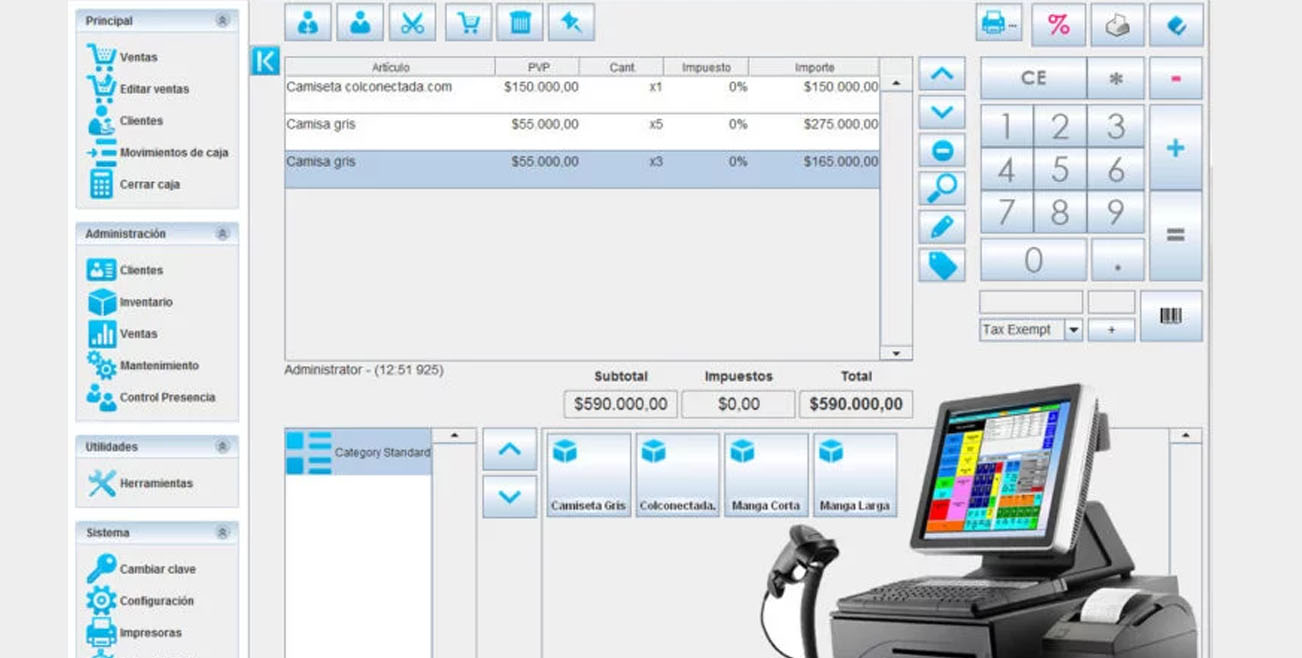Open the printer icon in top toolbar
1302x658 pixels.
pos(998,23)
